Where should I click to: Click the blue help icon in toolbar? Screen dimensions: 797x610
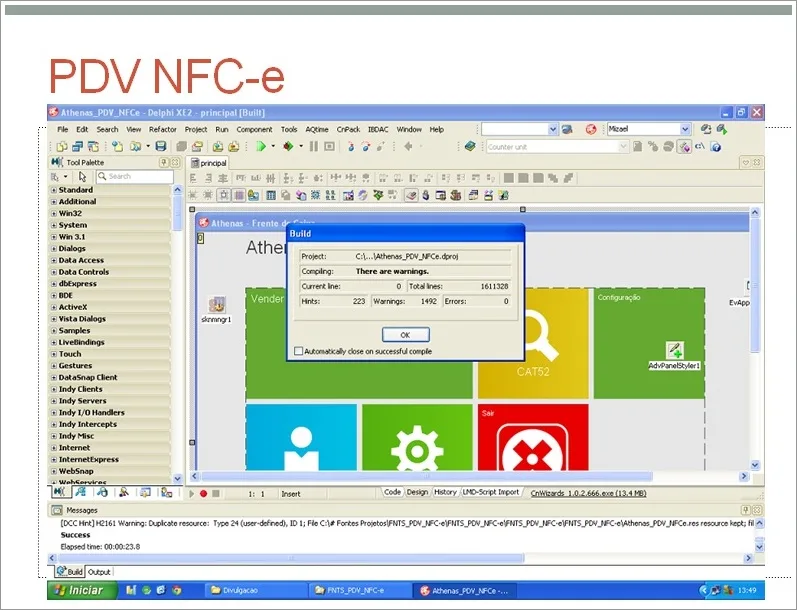716,147
